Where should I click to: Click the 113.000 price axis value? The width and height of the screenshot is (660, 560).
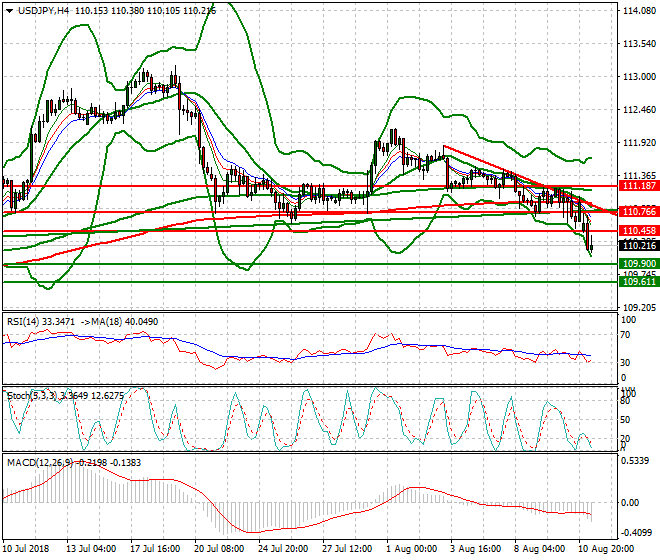coord(638,77)
